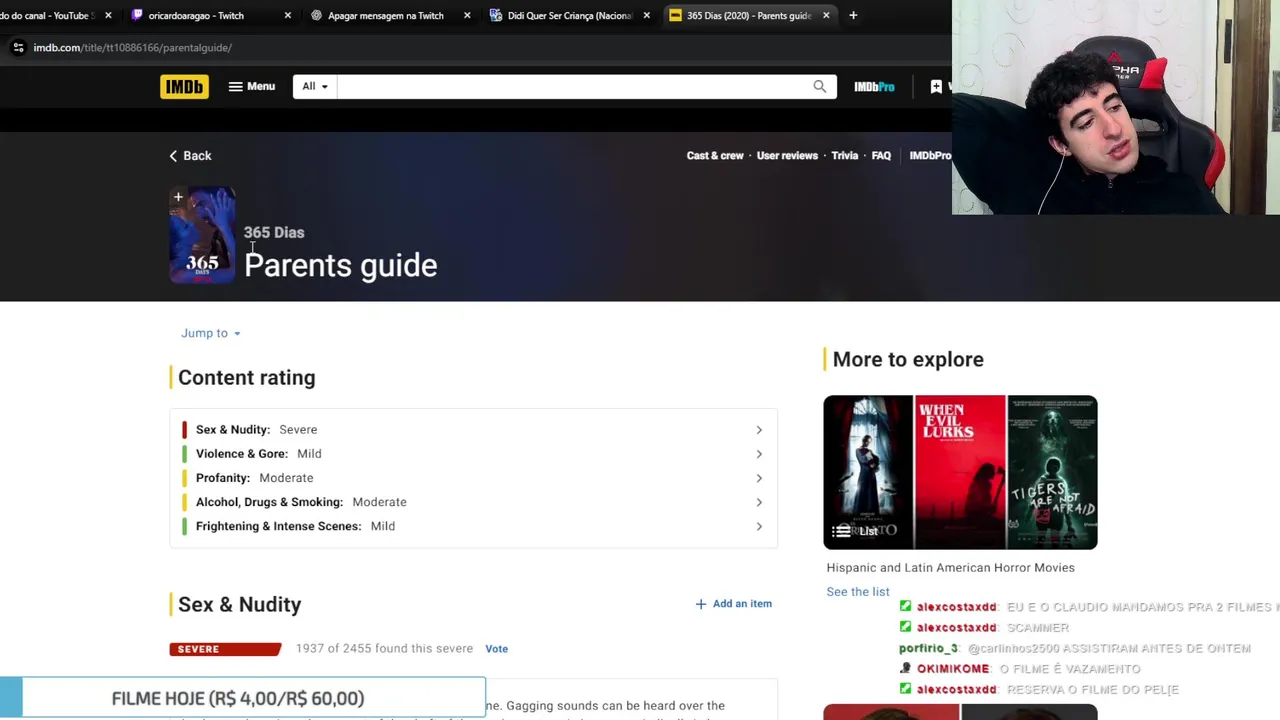Open the IMDb home logo
Screen dimensions: 1280x720
pyautogui.click(x=184, y=87)
